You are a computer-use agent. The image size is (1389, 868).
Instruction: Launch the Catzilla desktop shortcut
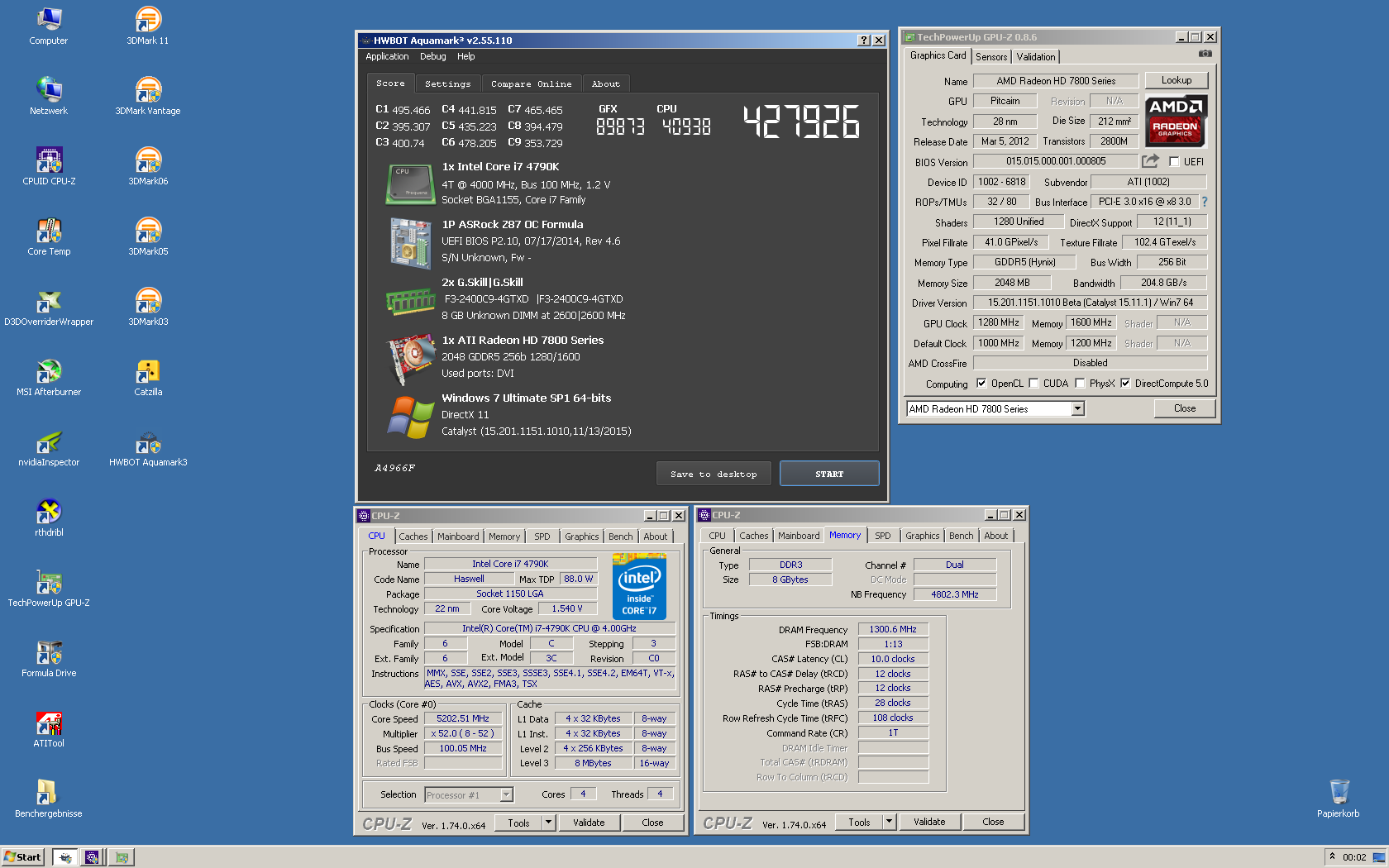pyautogui.click(x=148, y=377)
